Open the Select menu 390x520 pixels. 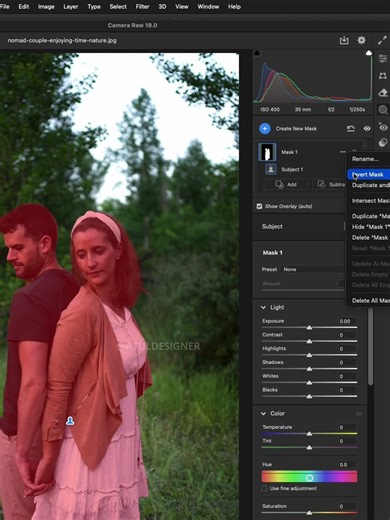click(118, 7)
